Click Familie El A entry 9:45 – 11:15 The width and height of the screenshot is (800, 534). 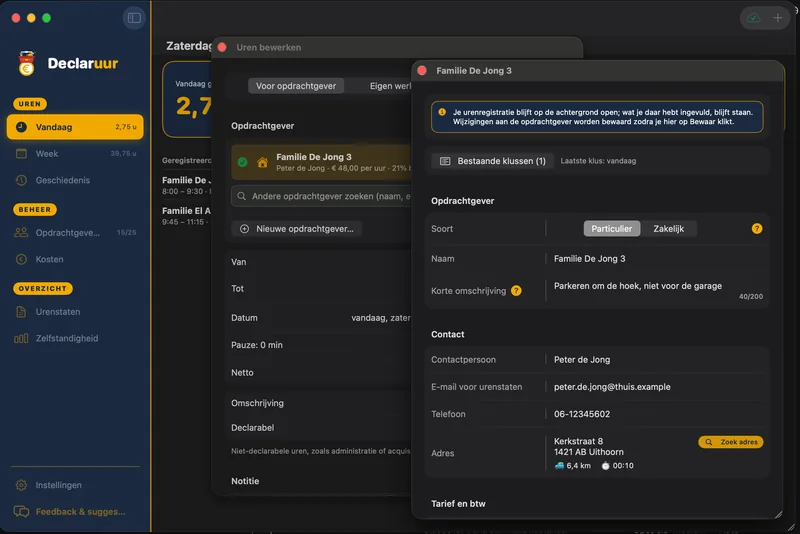(186, 216)
